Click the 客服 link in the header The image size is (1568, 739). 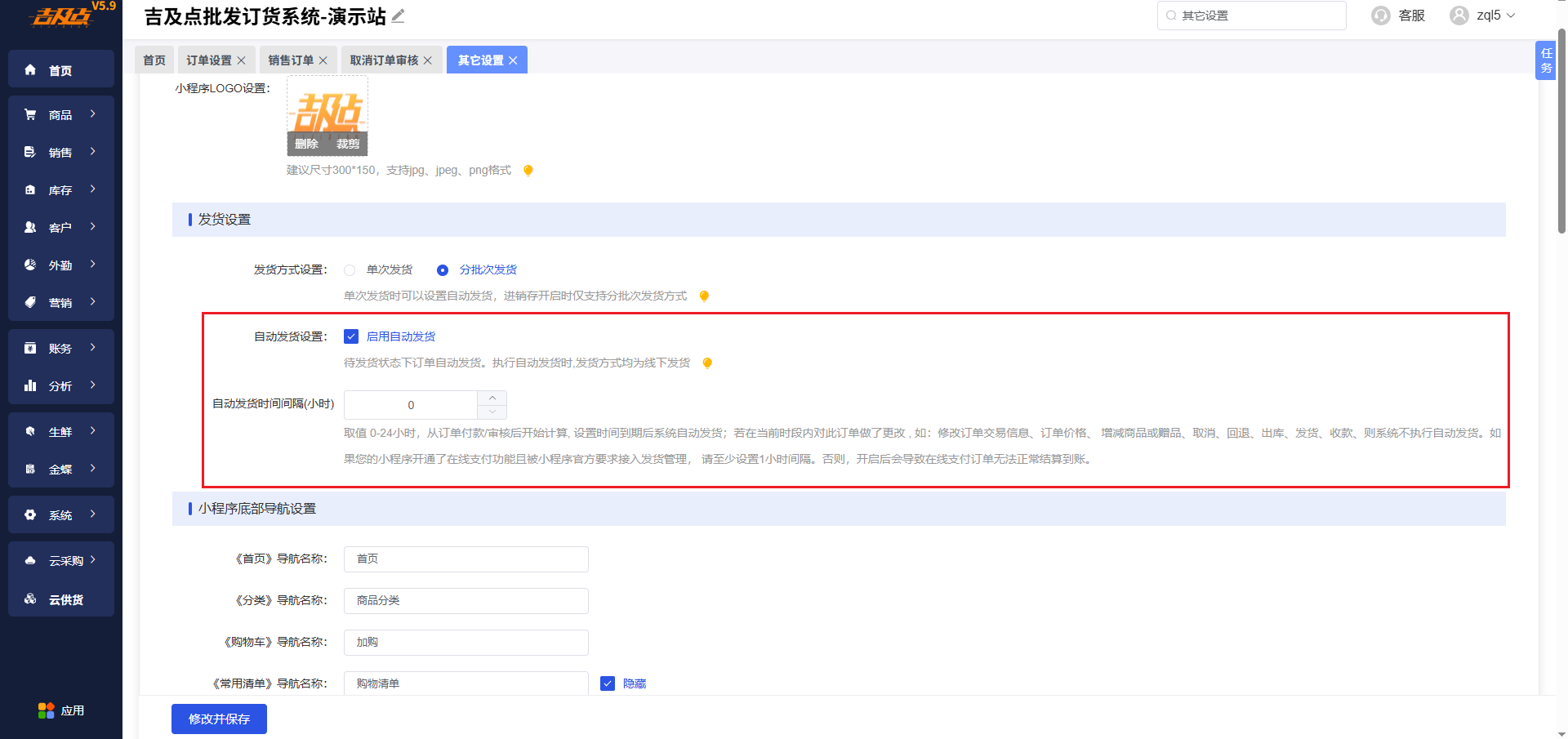(x=1411, y=16)
